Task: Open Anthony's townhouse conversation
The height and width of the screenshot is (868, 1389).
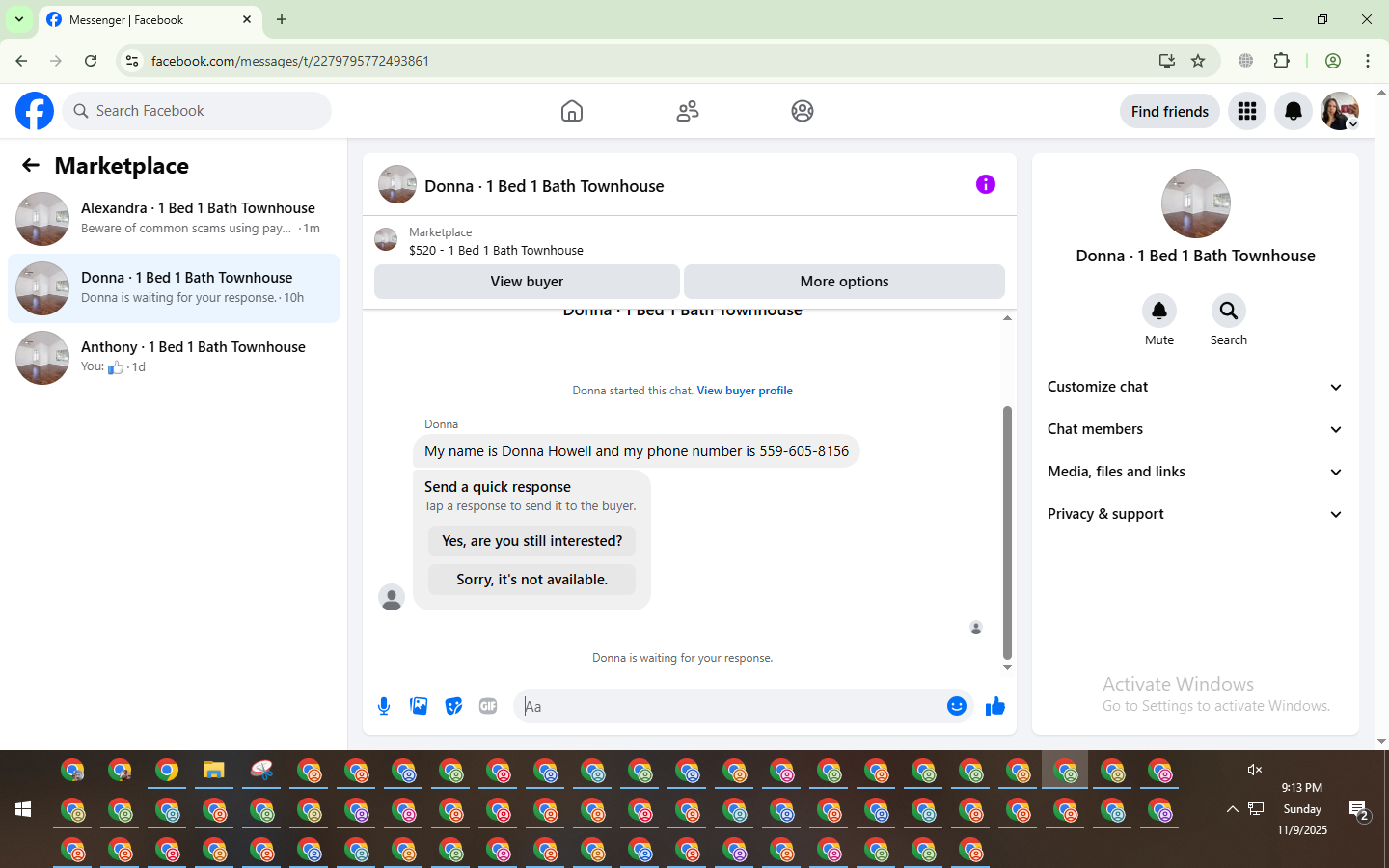Action: (x=174, y=358)
